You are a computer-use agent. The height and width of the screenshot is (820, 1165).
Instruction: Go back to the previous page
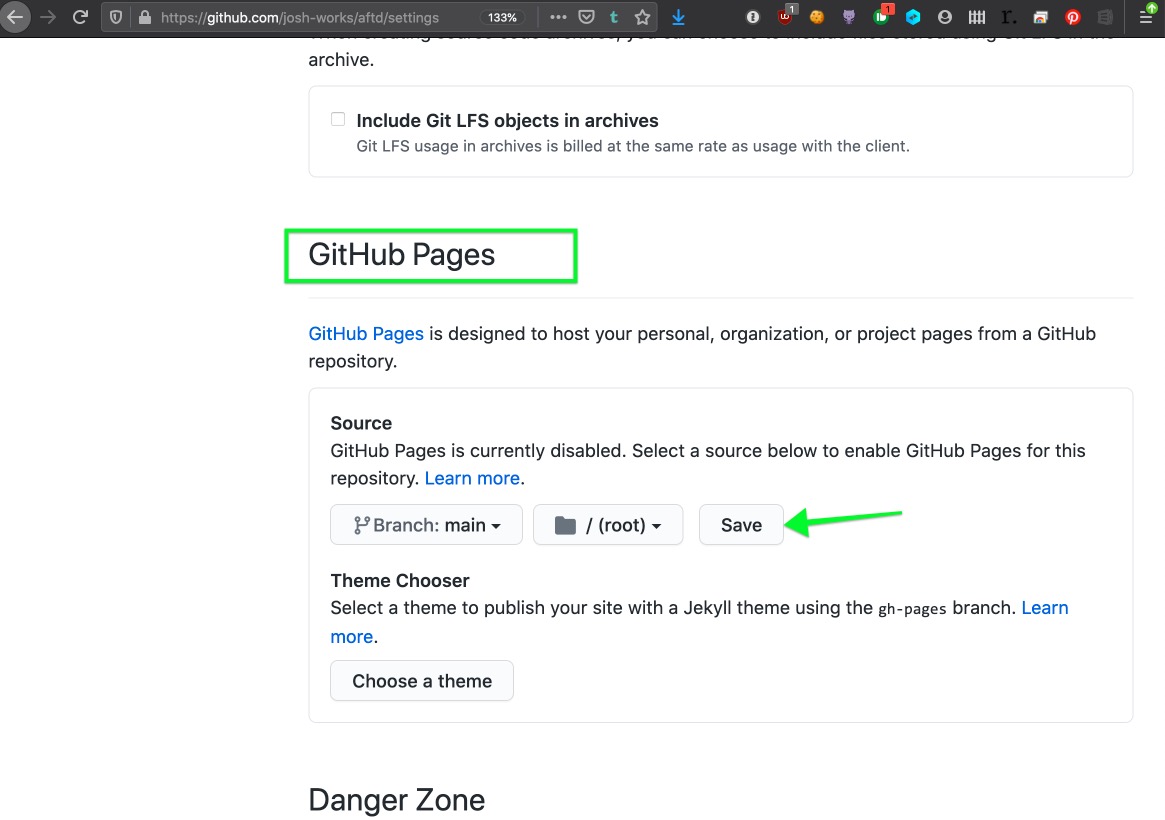[x=15, y=17]
